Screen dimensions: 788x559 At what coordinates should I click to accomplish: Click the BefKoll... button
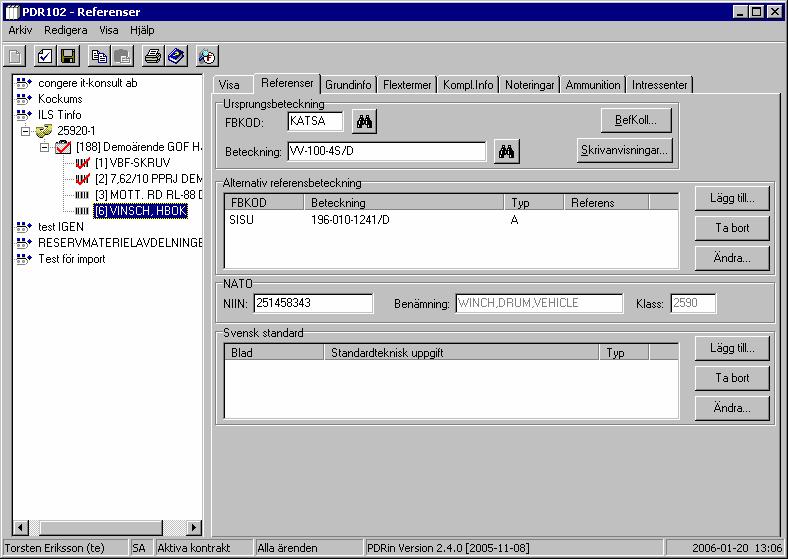click(x=636, y=120)
